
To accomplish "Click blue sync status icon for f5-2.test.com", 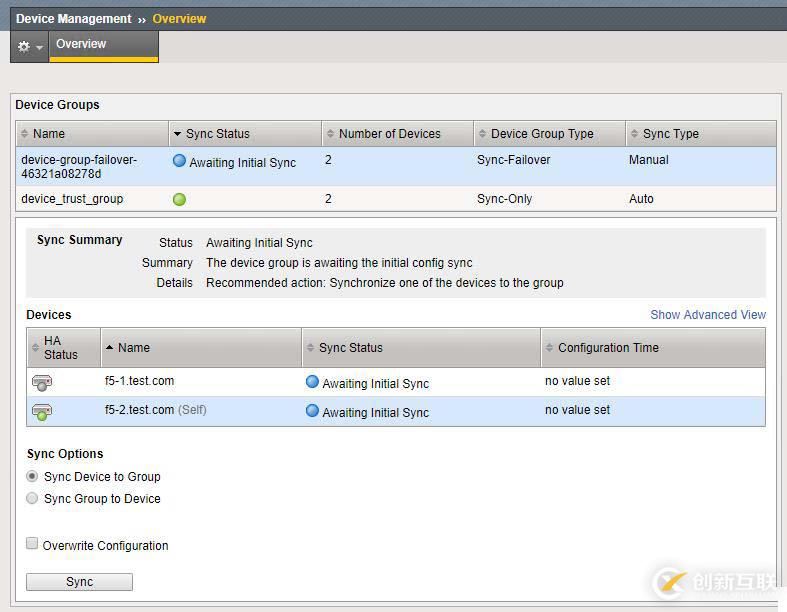I will 312,411.
